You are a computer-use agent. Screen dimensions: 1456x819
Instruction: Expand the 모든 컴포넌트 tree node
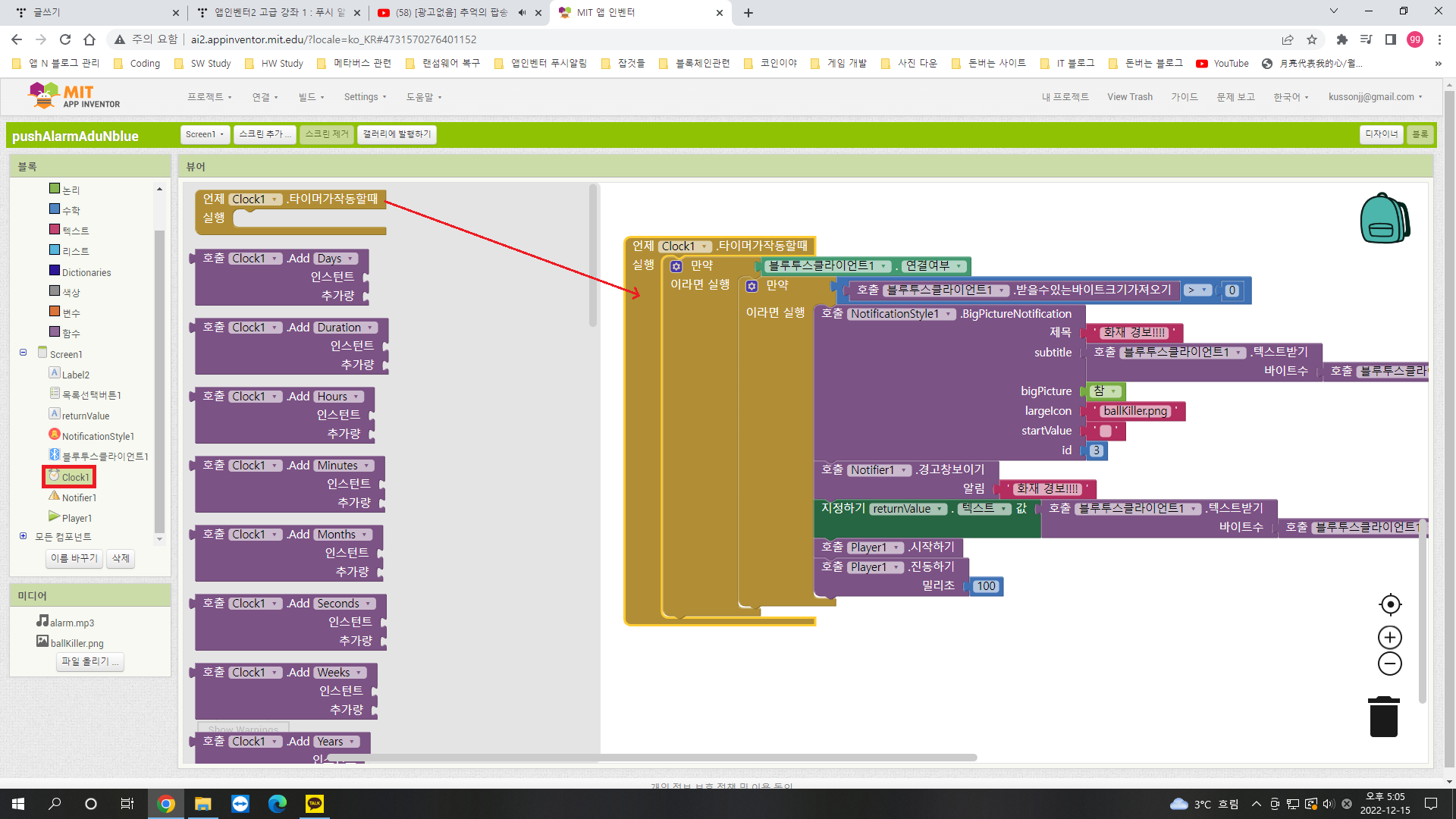click(x=23, y=536)
